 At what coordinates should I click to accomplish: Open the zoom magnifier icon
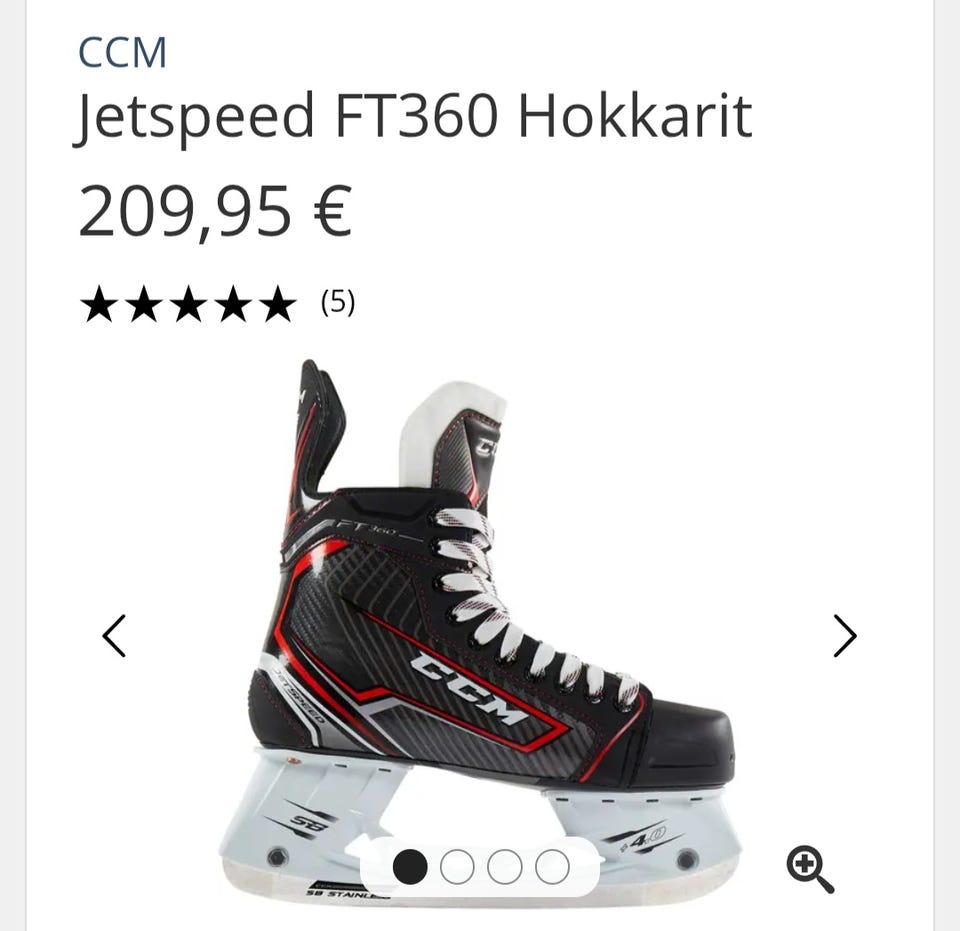tap(809, 869)
